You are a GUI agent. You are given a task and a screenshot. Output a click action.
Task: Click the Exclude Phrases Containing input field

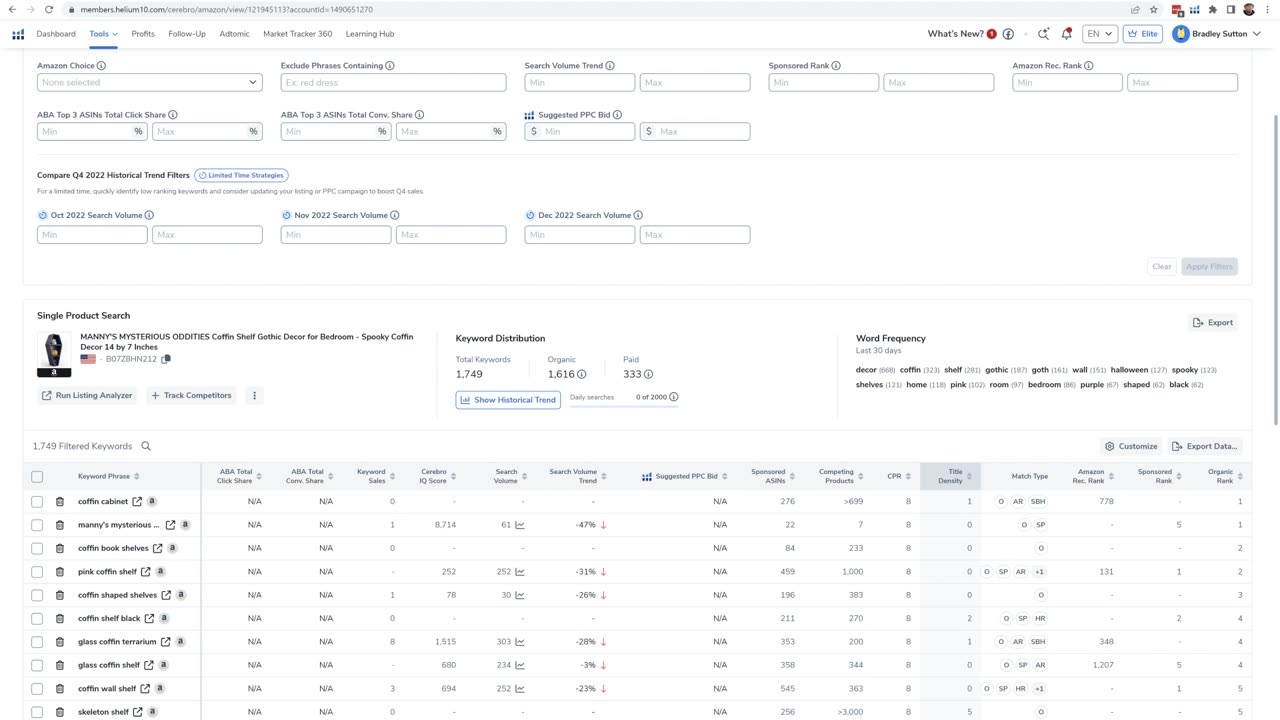click(x=393, y=82)
